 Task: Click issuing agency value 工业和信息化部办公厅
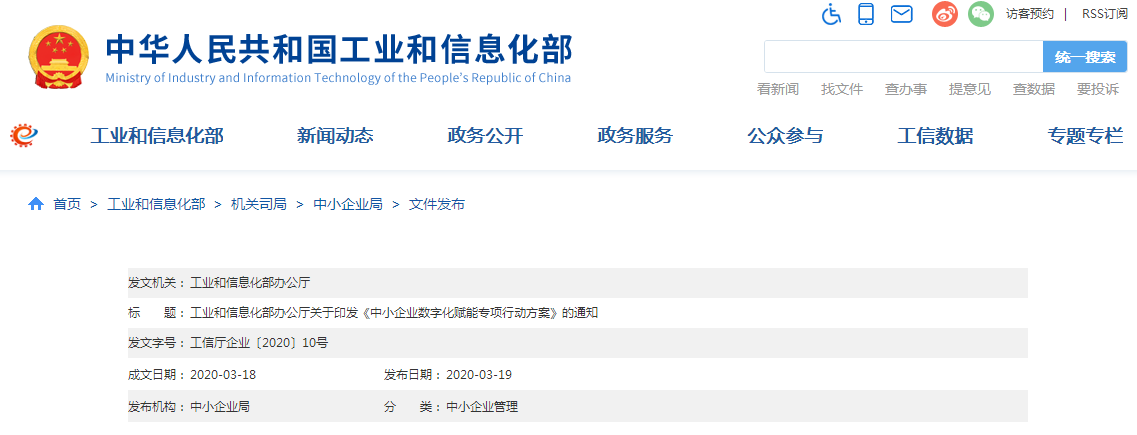pyautogui.click(x=250, y=283)
